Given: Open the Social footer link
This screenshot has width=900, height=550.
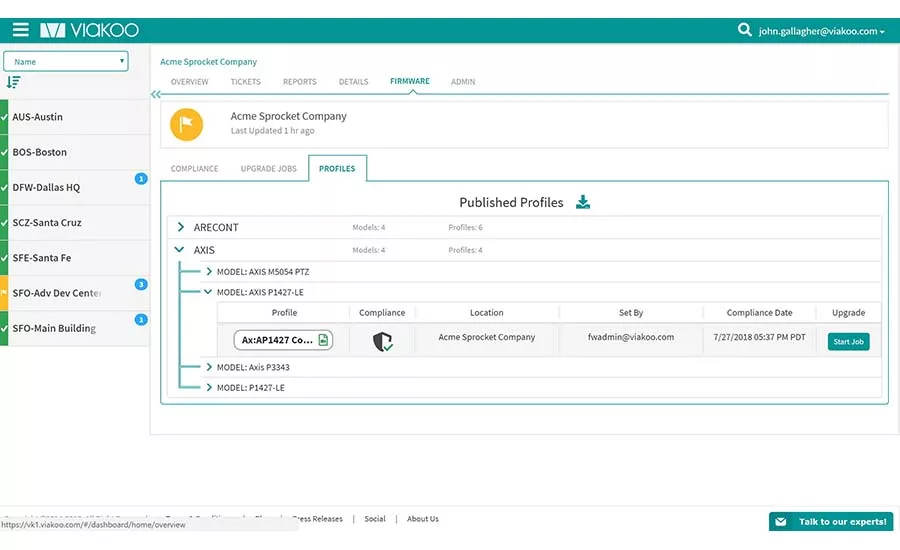Looking at the screenshot, I should 375,519.
